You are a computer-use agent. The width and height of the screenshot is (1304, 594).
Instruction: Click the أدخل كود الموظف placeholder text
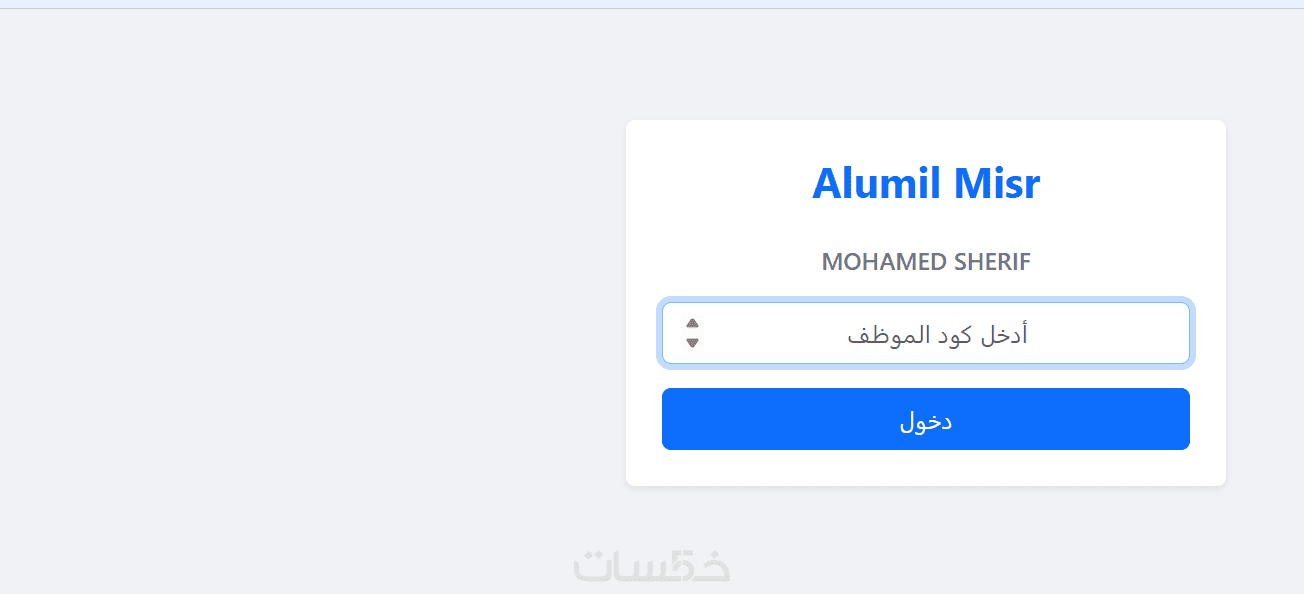coord(937,334)
